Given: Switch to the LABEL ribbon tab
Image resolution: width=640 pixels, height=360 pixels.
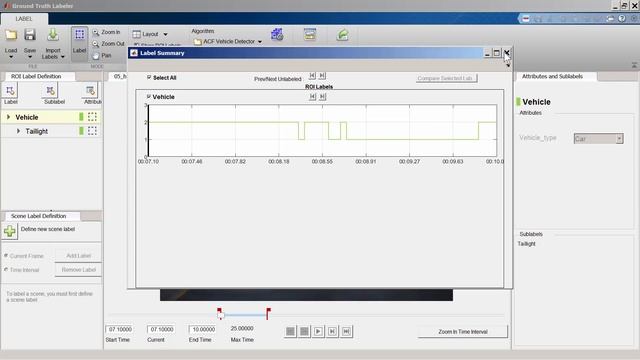Looking at the screenshot, I should pyautogui.click(x=24, y=19).
